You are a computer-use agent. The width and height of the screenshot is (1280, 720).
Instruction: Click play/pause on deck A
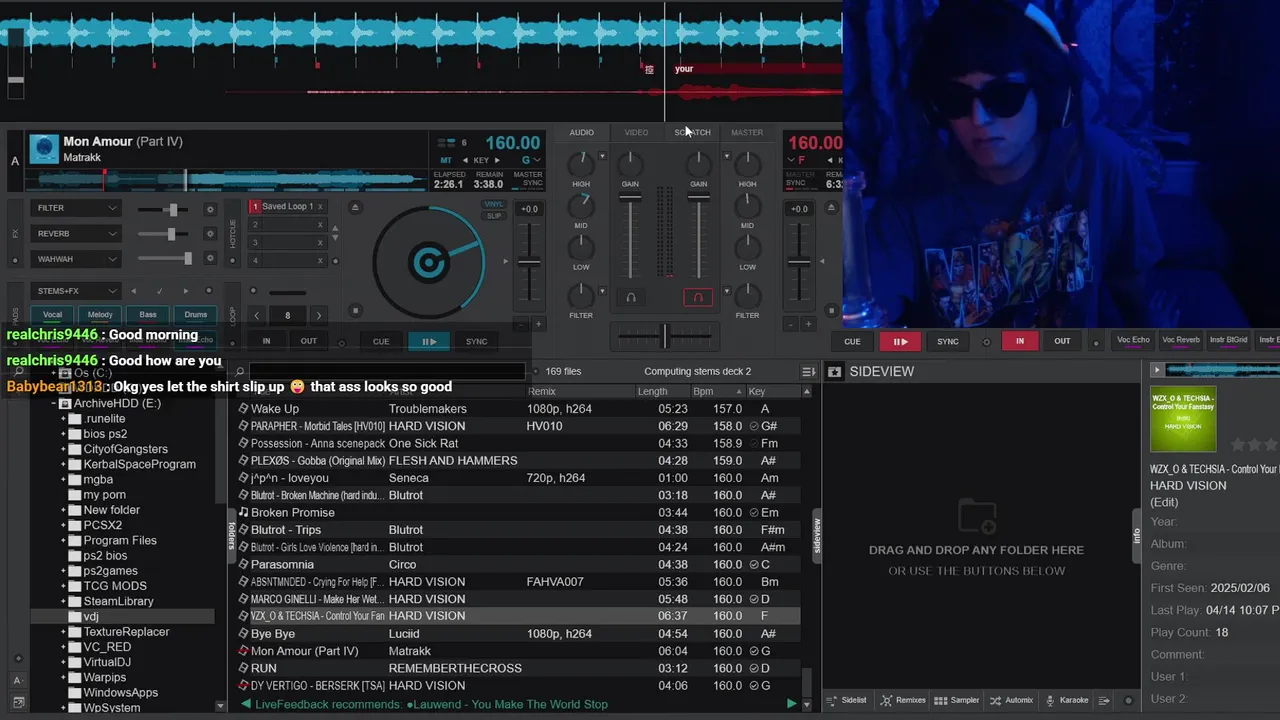click(429, 341)
